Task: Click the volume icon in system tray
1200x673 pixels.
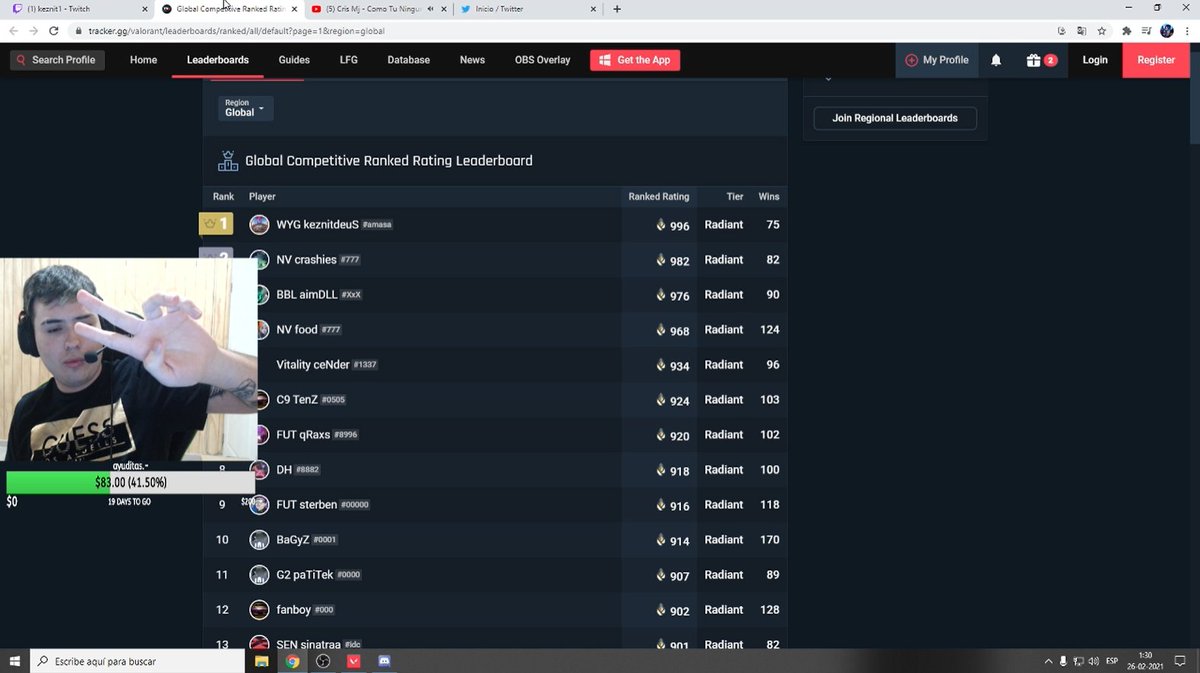Action: click(1093, 661)
